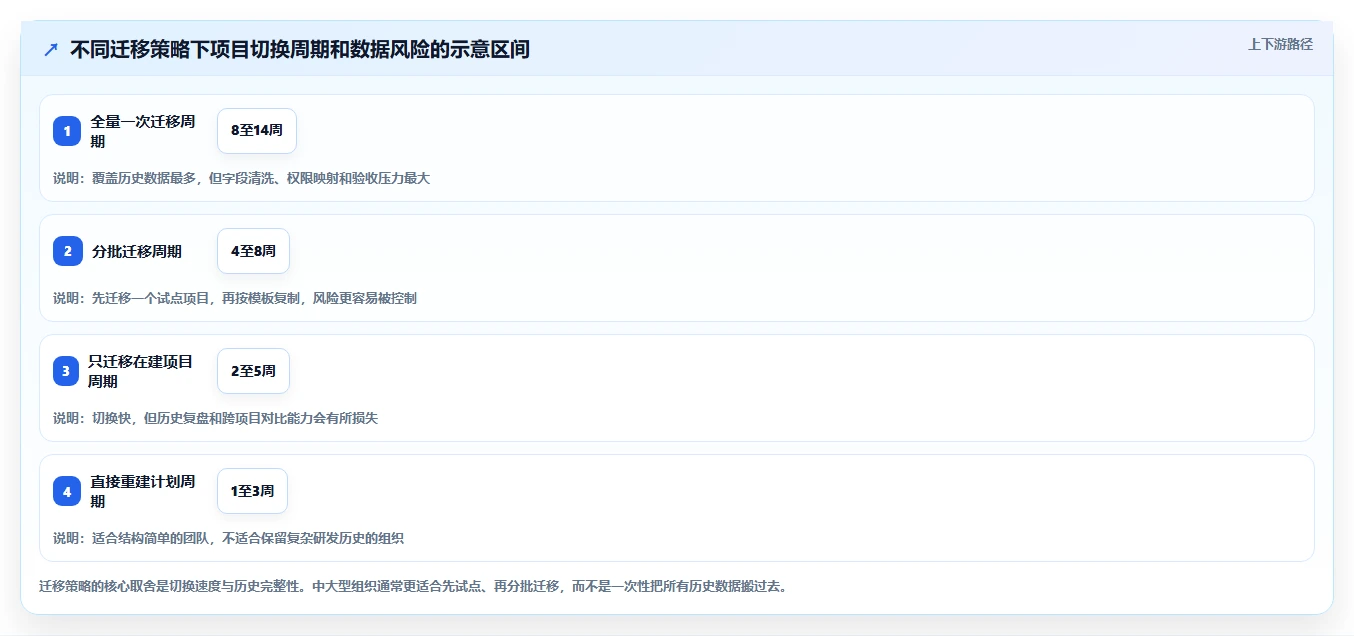Click the 直接重建计划周期 label
Viewport: 1354px width, 636px height.
(x=143, y=491)
